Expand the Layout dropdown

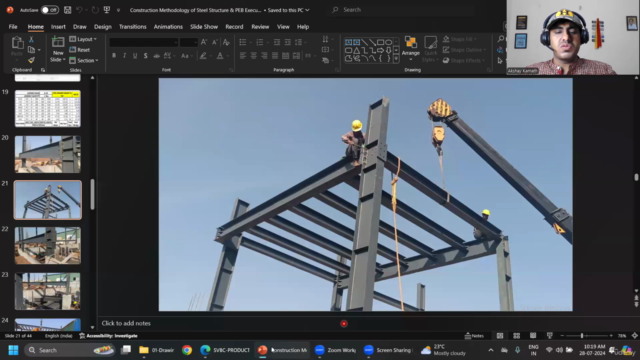pos(83,39)
